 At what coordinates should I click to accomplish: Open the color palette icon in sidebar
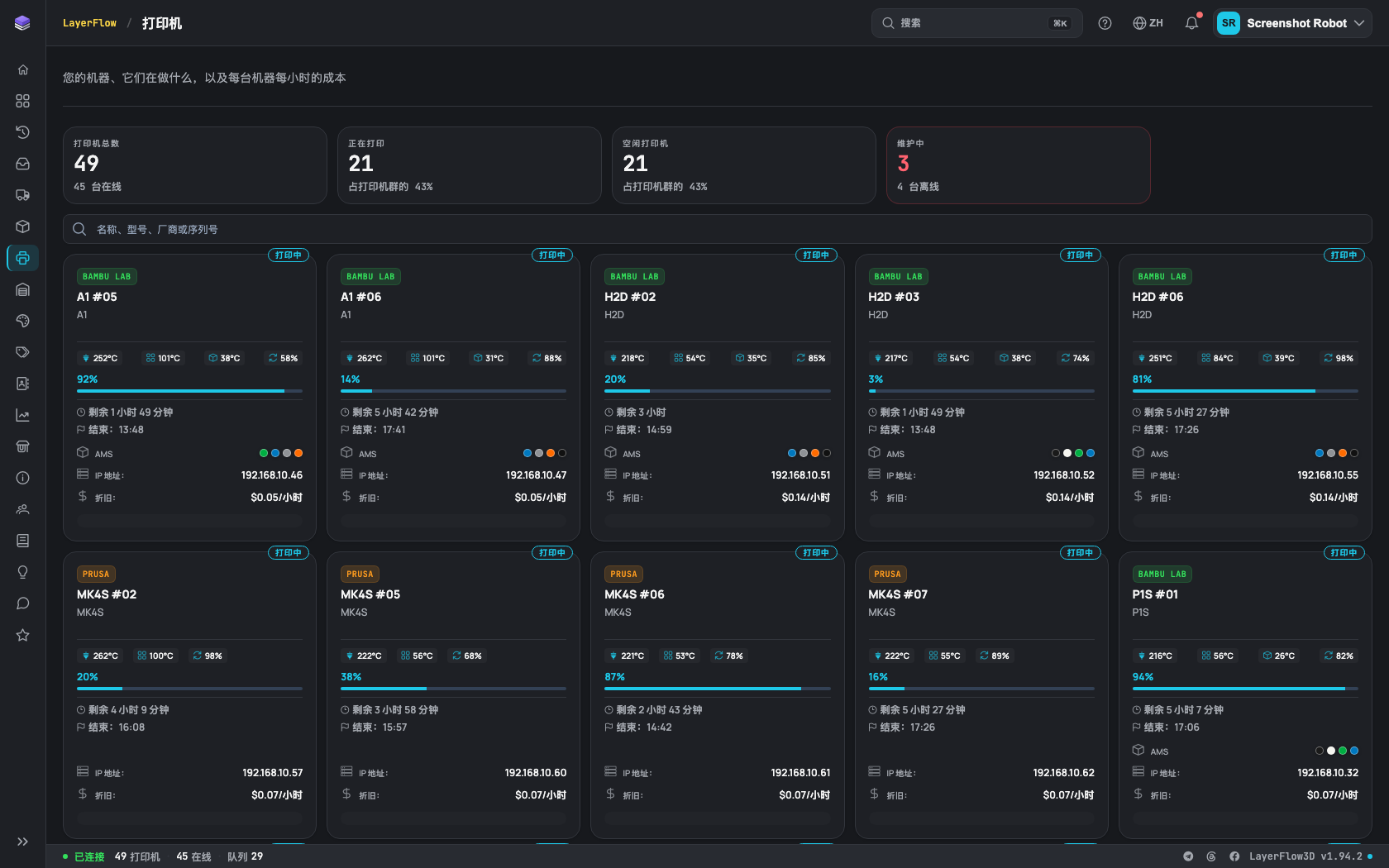(x=22, y=321)
